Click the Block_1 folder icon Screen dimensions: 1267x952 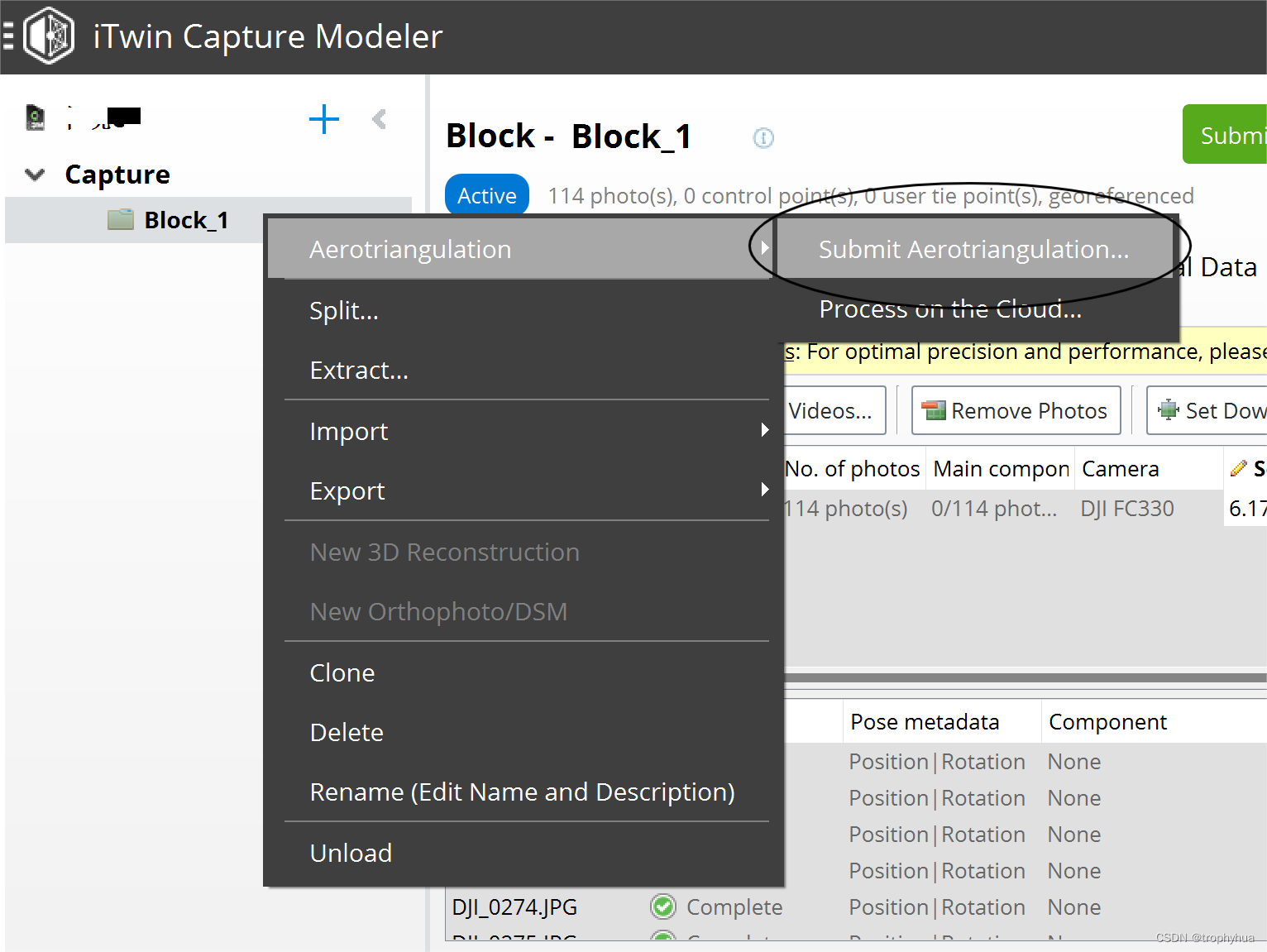coord(121,219)
